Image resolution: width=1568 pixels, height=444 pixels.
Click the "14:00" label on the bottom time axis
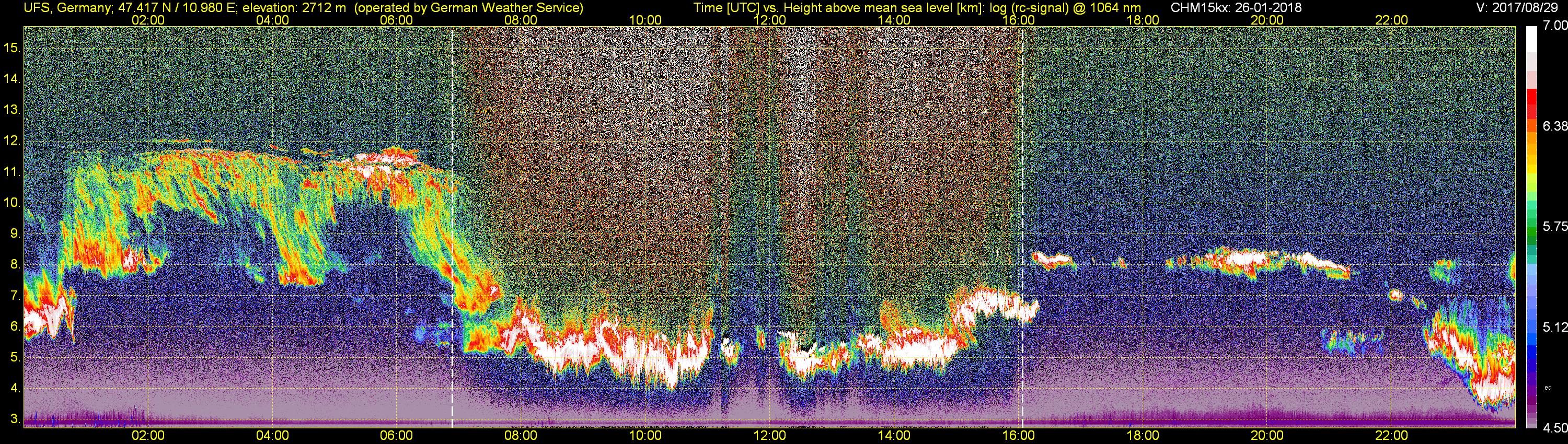(894, 436)
